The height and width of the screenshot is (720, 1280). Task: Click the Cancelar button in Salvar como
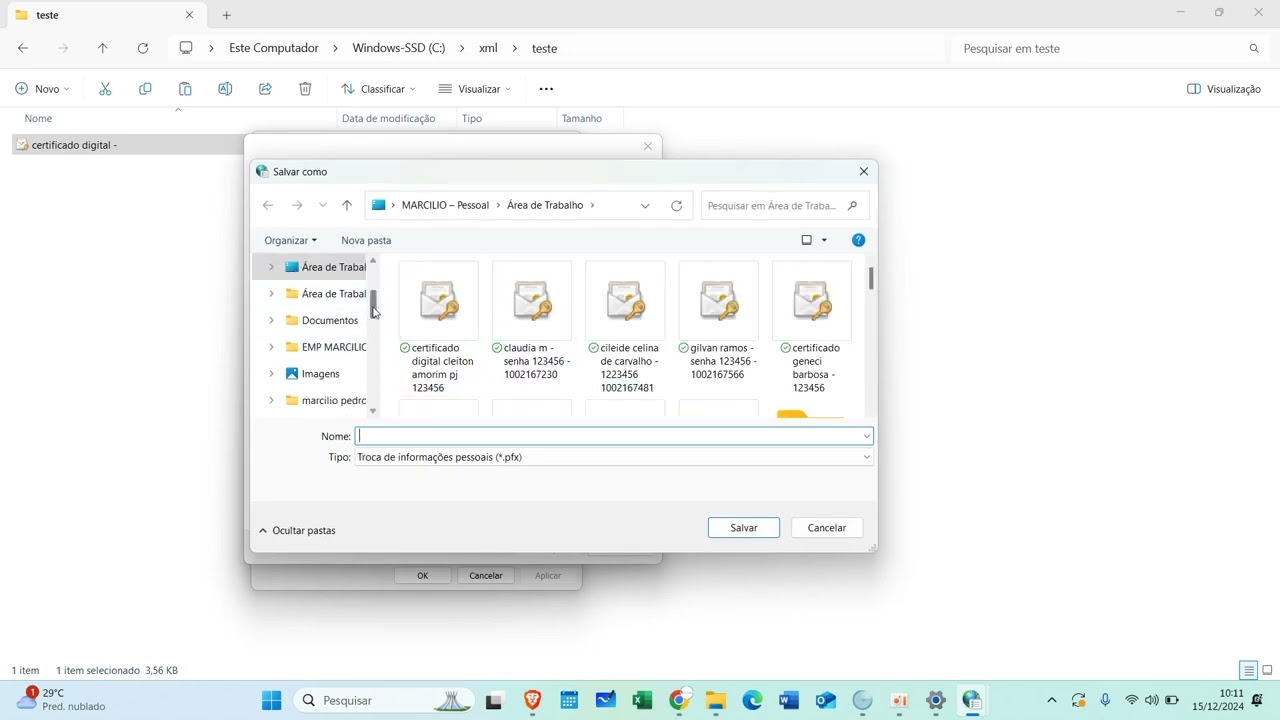(x=827, y=527)
